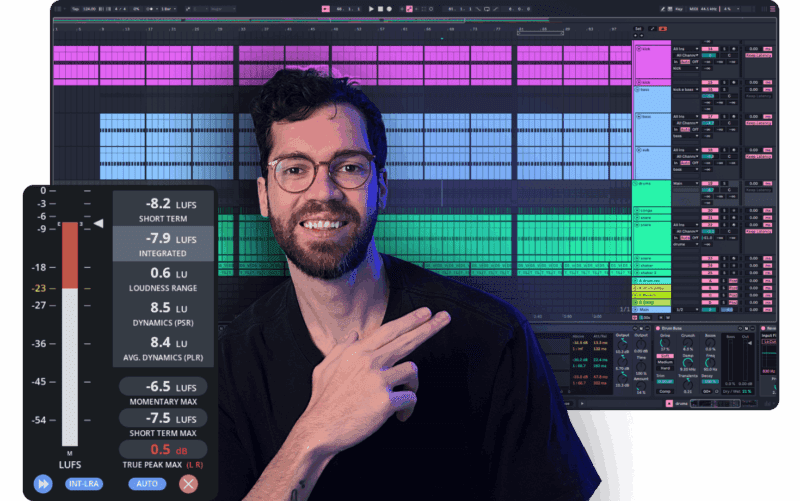Click the loop brace in the timeline ruler

point(540,33)
